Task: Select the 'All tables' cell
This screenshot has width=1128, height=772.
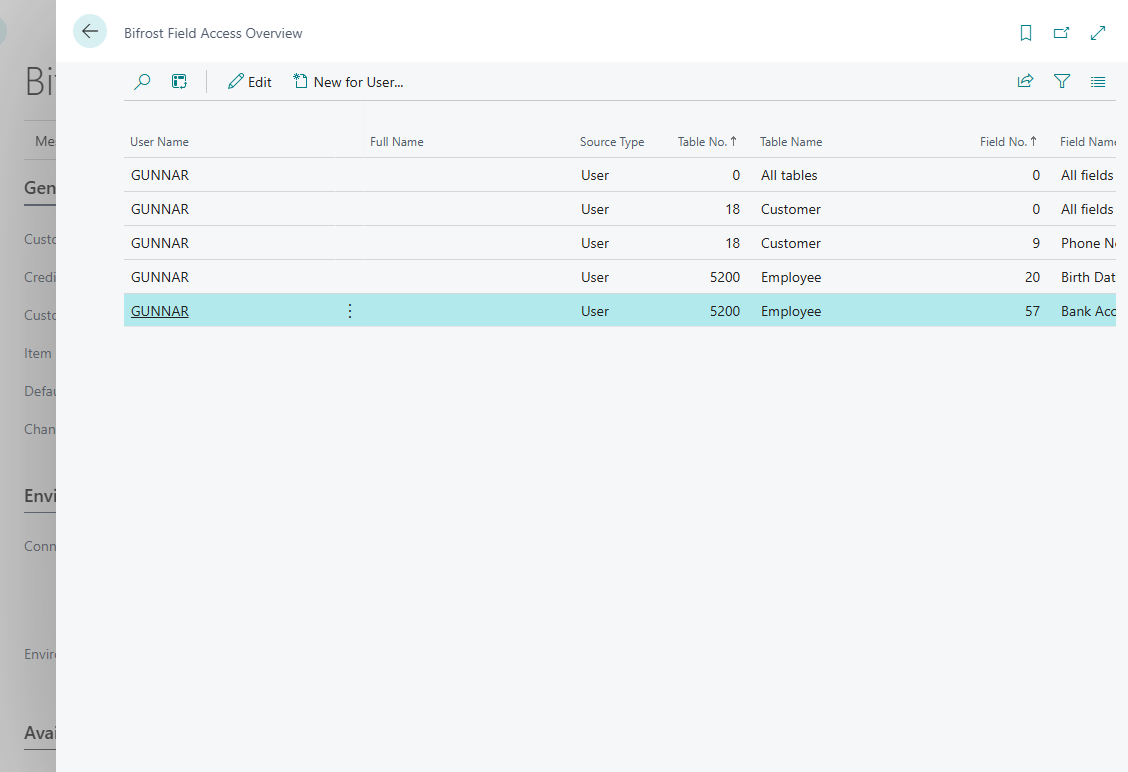Action: (789, 175)
